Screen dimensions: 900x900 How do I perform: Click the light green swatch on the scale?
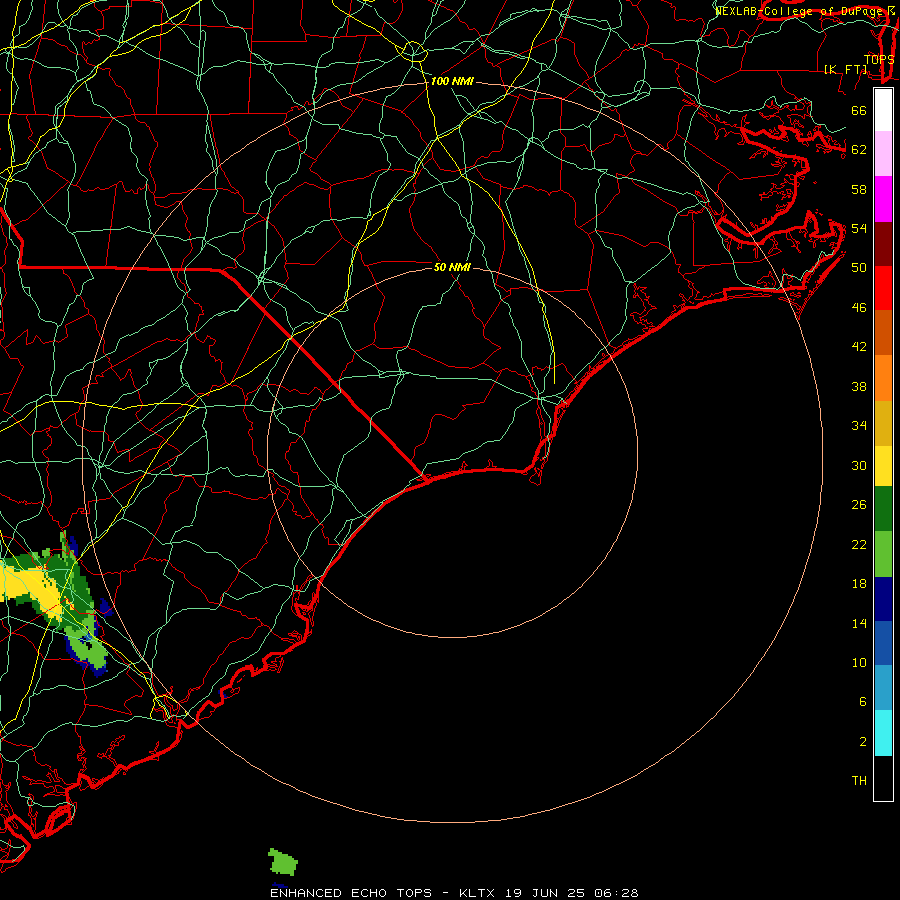click(x=883, y=554)
